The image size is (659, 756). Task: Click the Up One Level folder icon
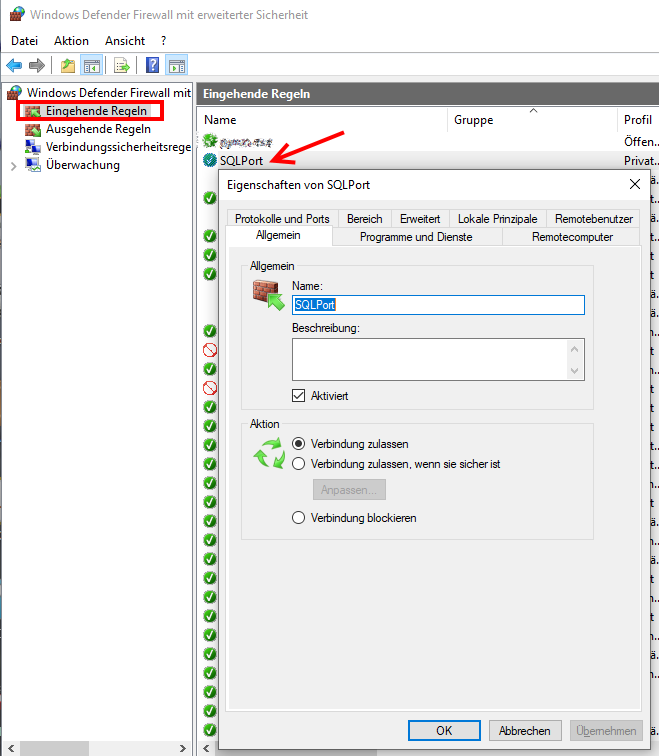[67, 66]
